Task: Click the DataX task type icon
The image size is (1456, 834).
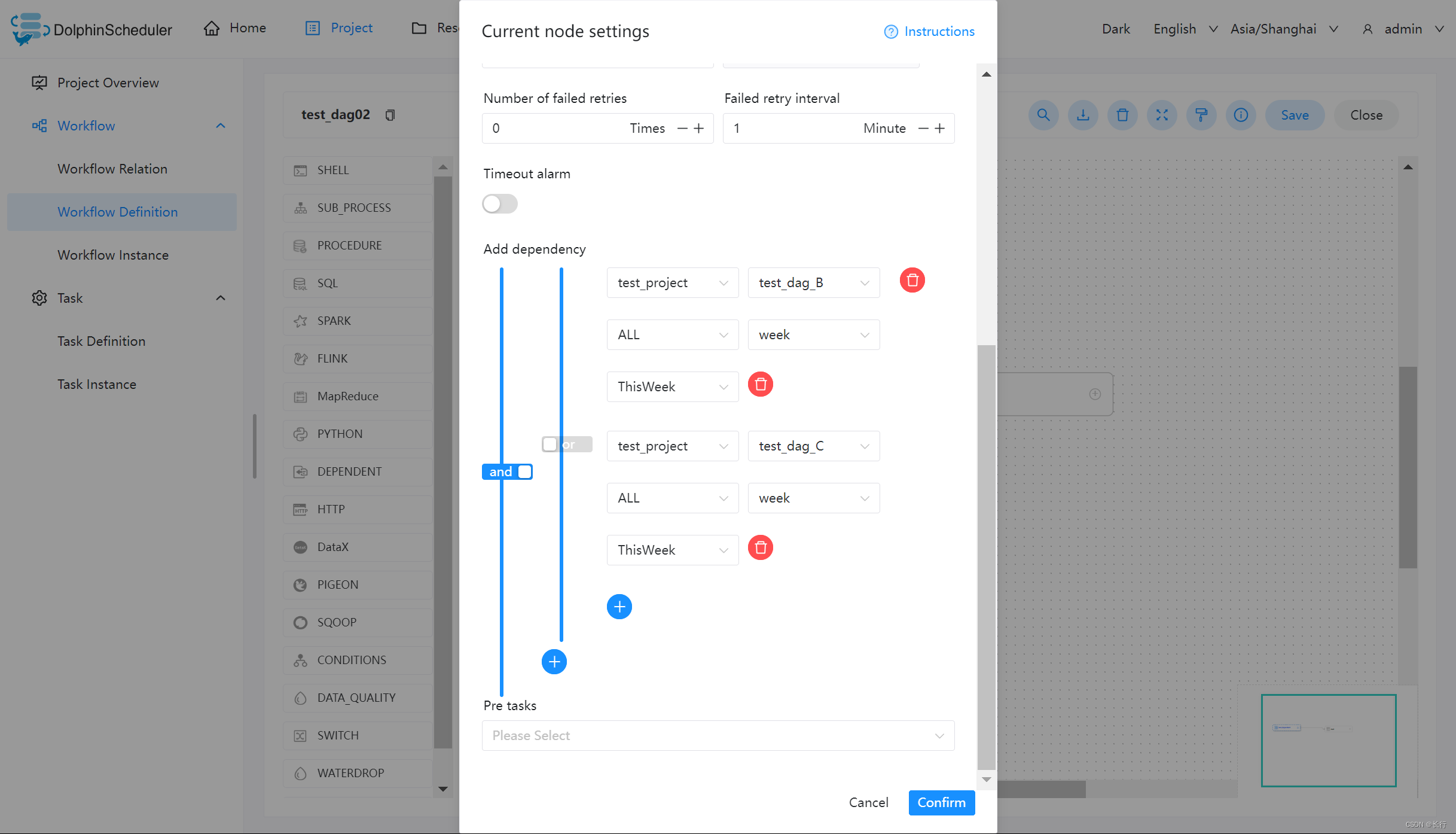Action: point(300,547)
